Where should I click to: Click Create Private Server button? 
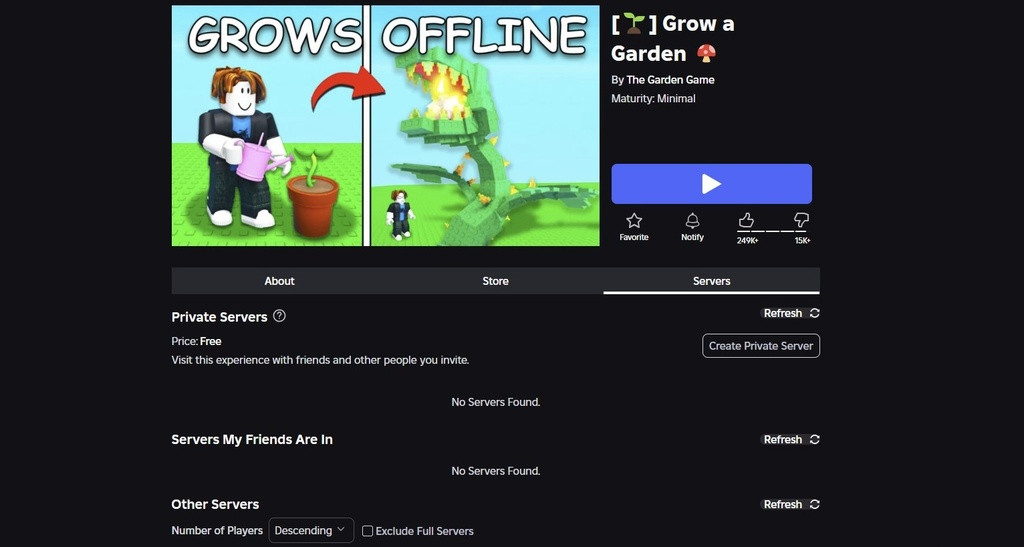761,346
